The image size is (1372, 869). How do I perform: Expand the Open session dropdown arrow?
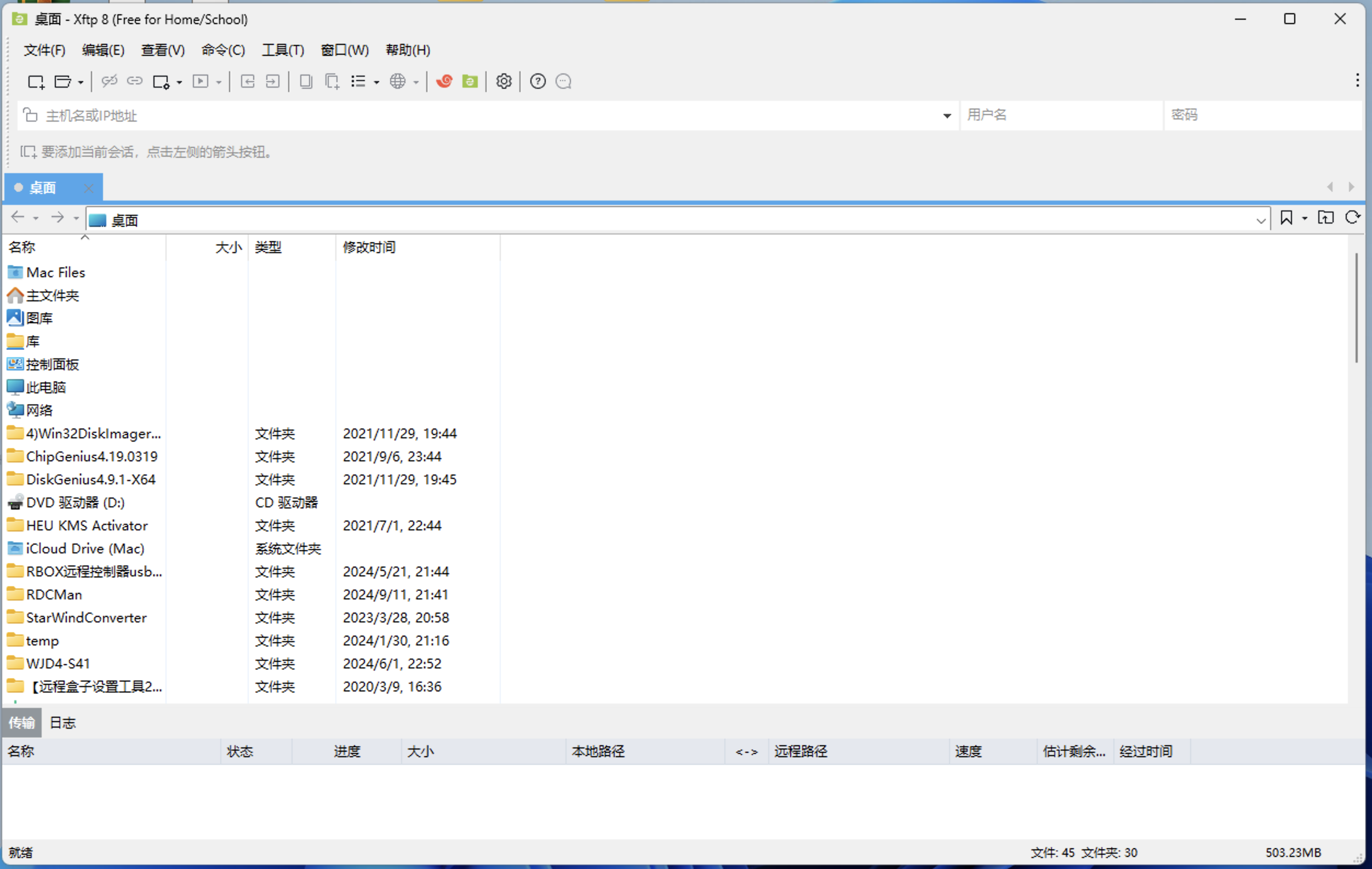pyautogui.click(x=81, y=83)
